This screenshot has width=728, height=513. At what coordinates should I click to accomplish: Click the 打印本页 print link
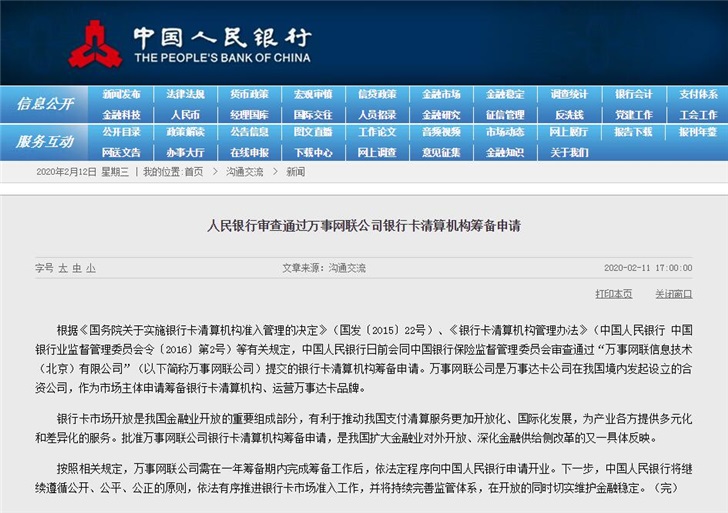[x=614, y=294]
